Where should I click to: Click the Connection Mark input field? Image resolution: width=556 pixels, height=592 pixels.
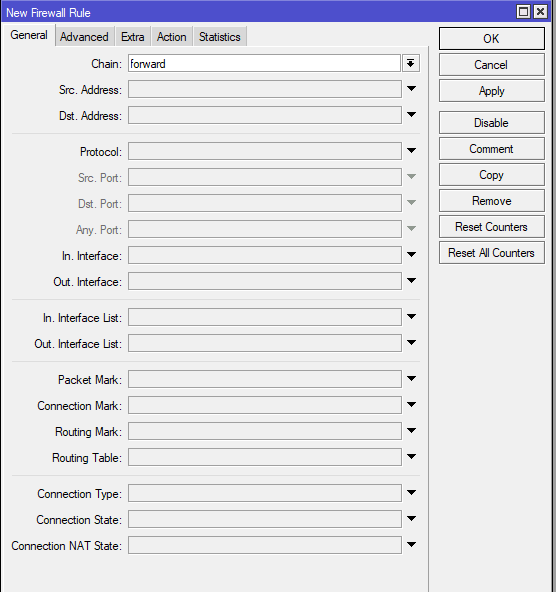tap(265, 405)
